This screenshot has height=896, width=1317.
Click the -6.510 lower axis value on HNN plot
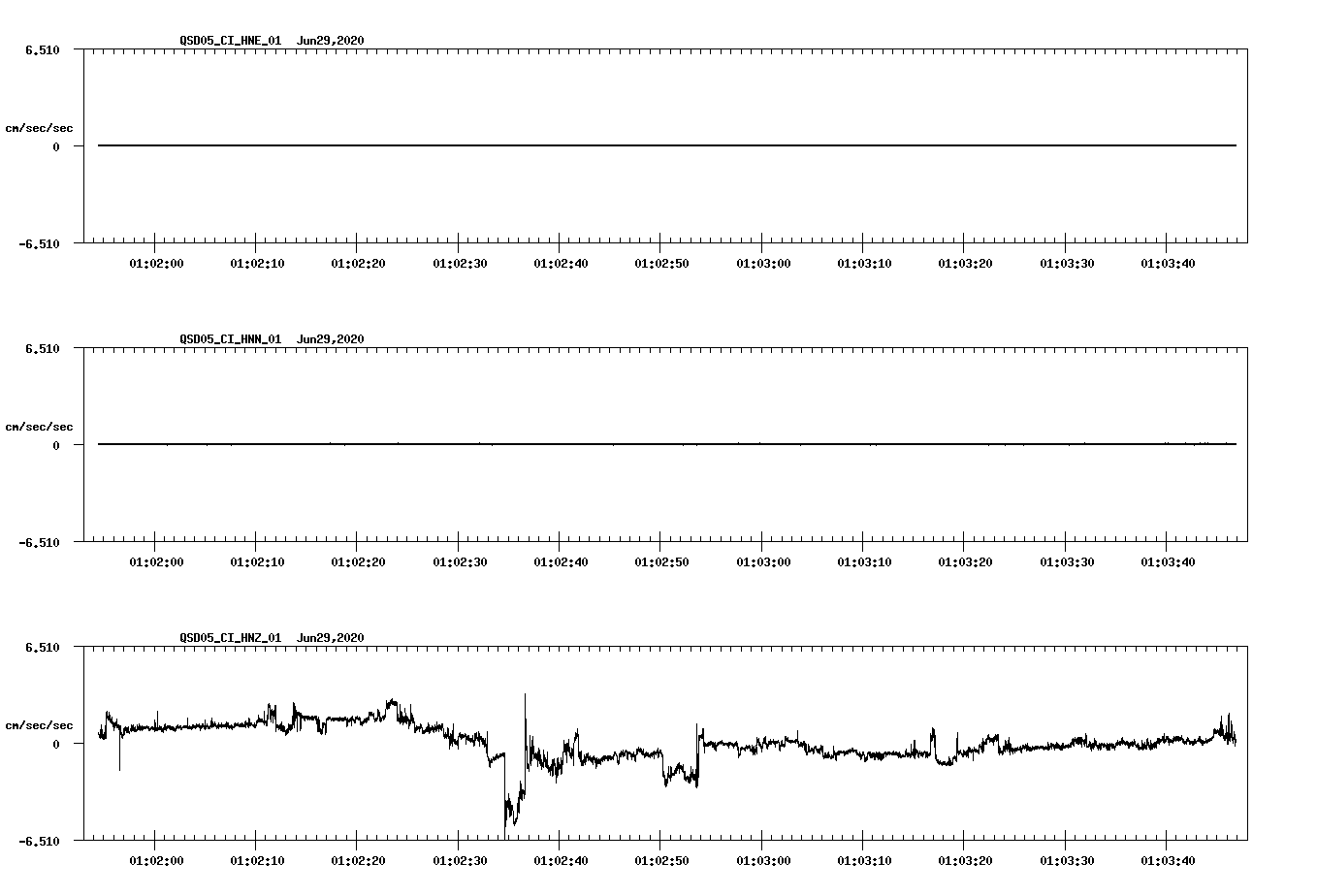click(39, 543)
